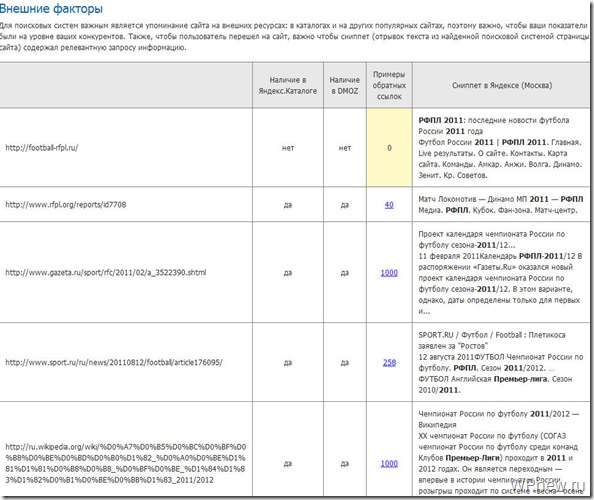Screen dimensions: 594x500
Task: Select the ru.wikipedia.org encoded URL
Action: [125, 463]
